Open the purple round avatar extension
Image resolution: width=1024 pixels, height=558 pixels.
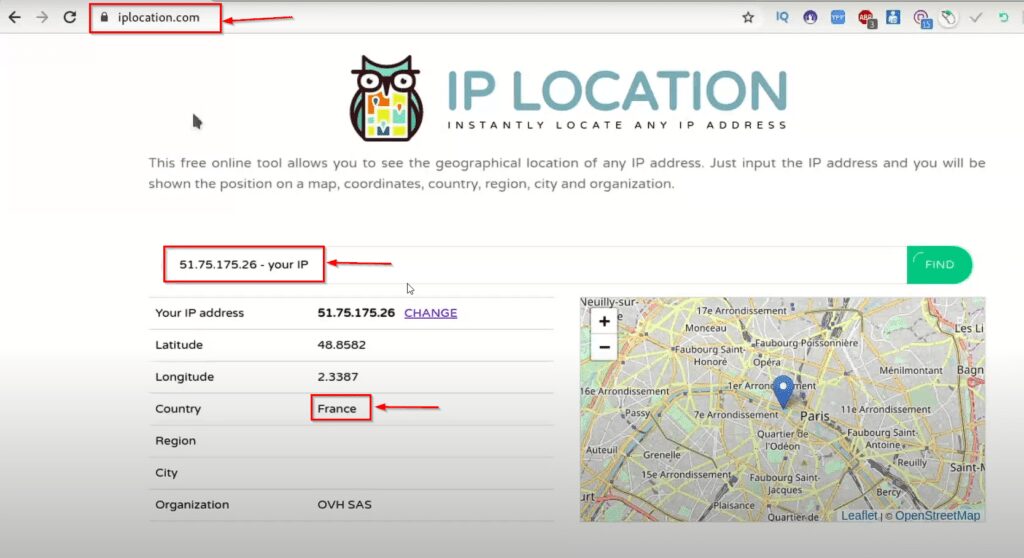pos(810,18)
